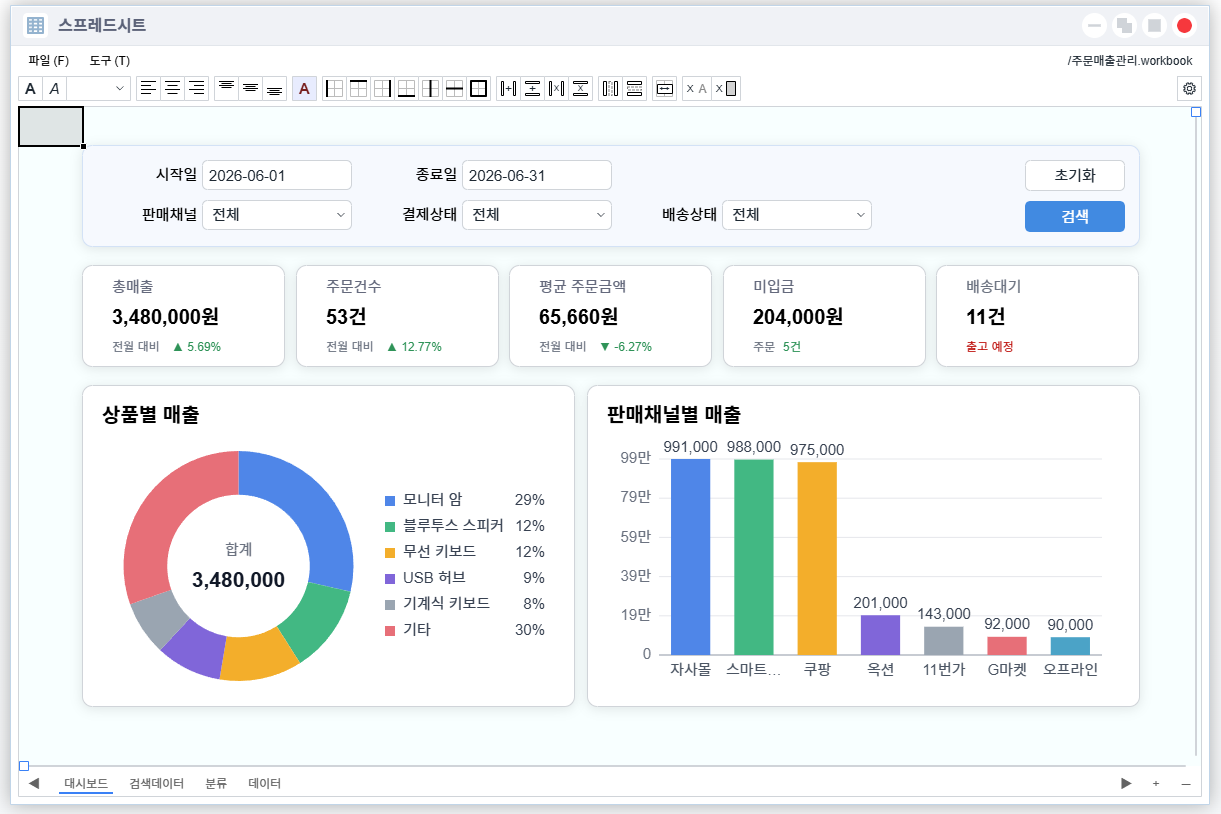Click the 총매출 3,480,000원 value
Screen dimensions: 1221x814
[166, 317]
